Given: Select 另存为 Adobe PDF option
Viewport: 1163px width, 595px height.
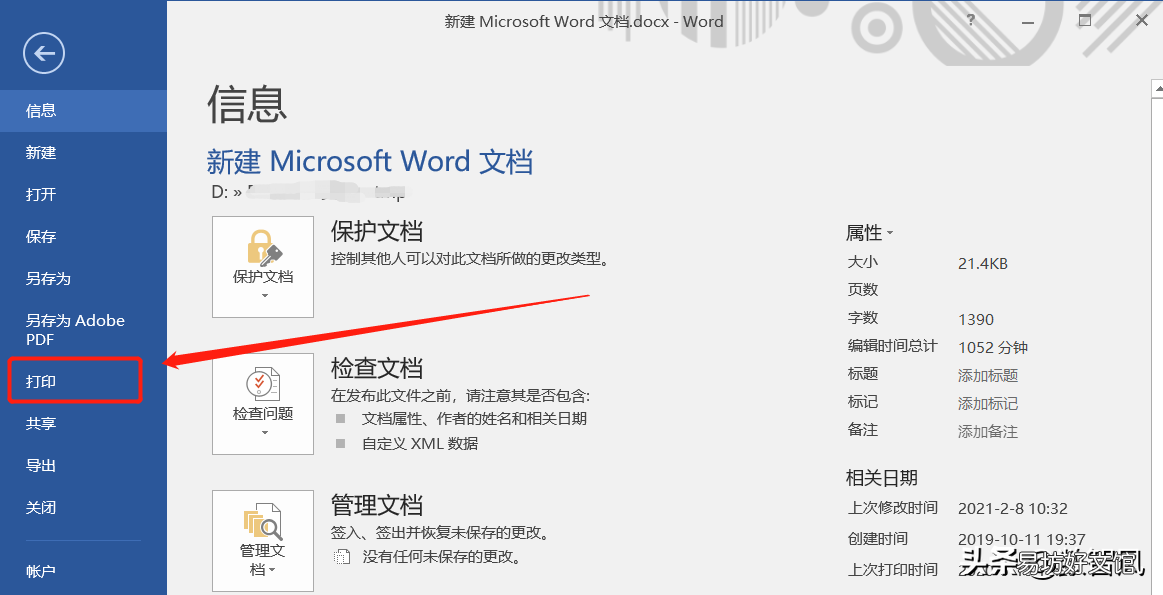Looking at the screenshot, I should (x=83, y=329).
